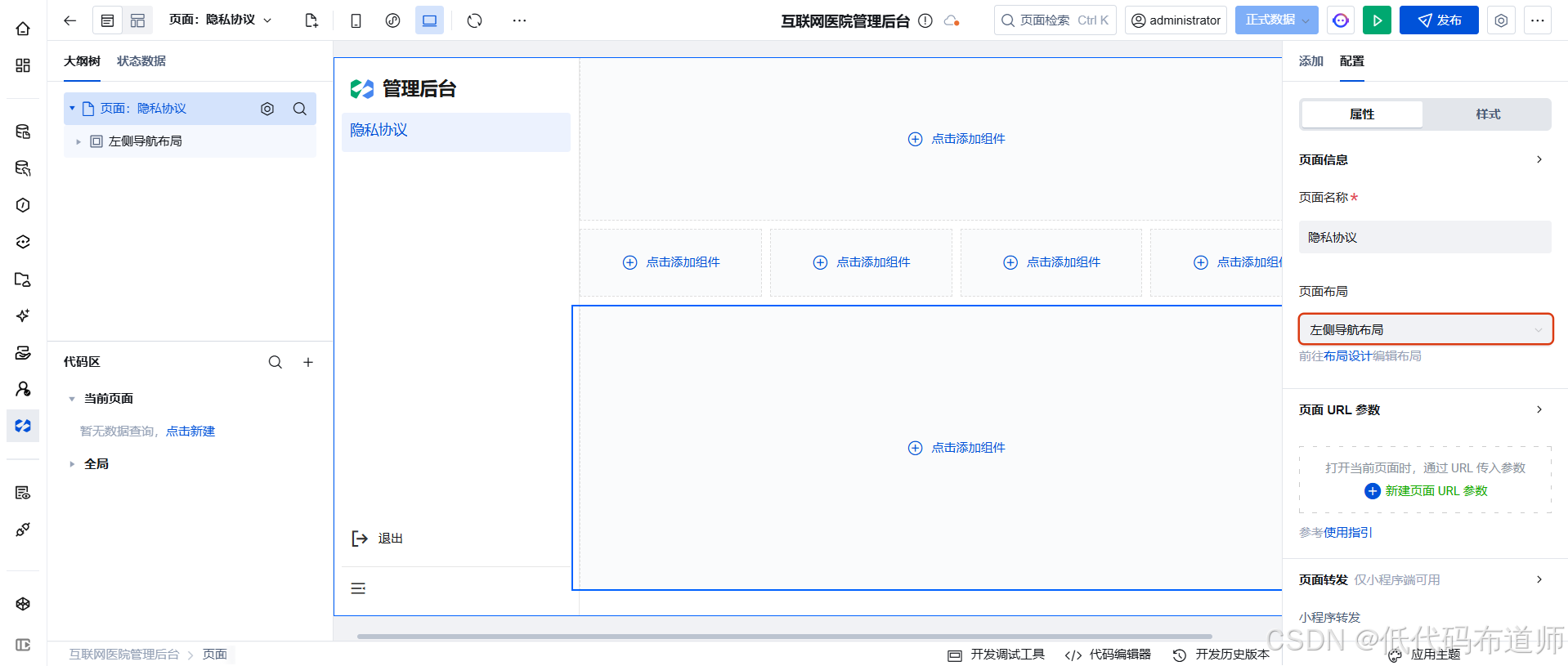
Task: Click 点击添加组件 in the large bottom area
Action: 956,448
